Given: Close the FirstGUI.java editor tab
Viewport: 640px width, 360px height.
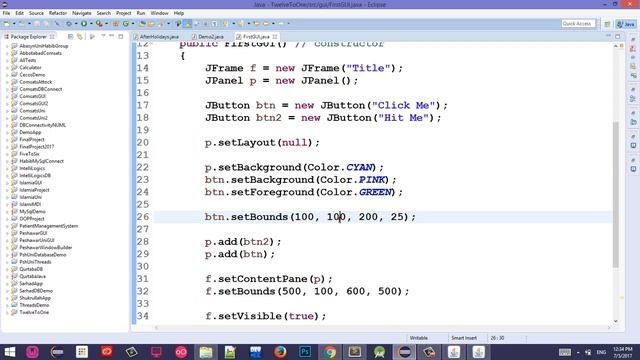Looking at the screenshot, I should pyautogui.click(x=275, y=37).
